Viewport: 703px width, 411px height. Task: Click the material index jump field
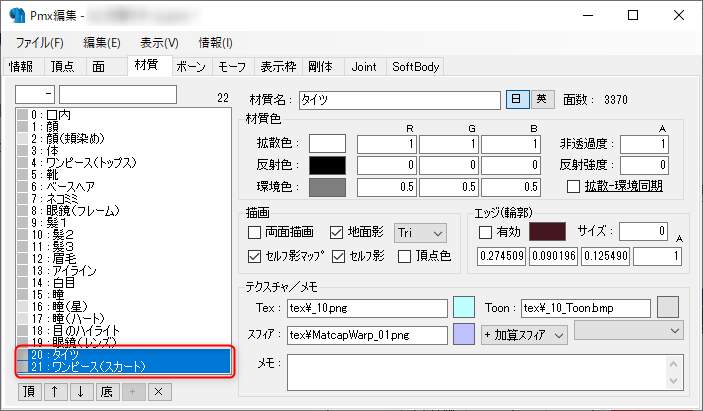pos(35,95)
